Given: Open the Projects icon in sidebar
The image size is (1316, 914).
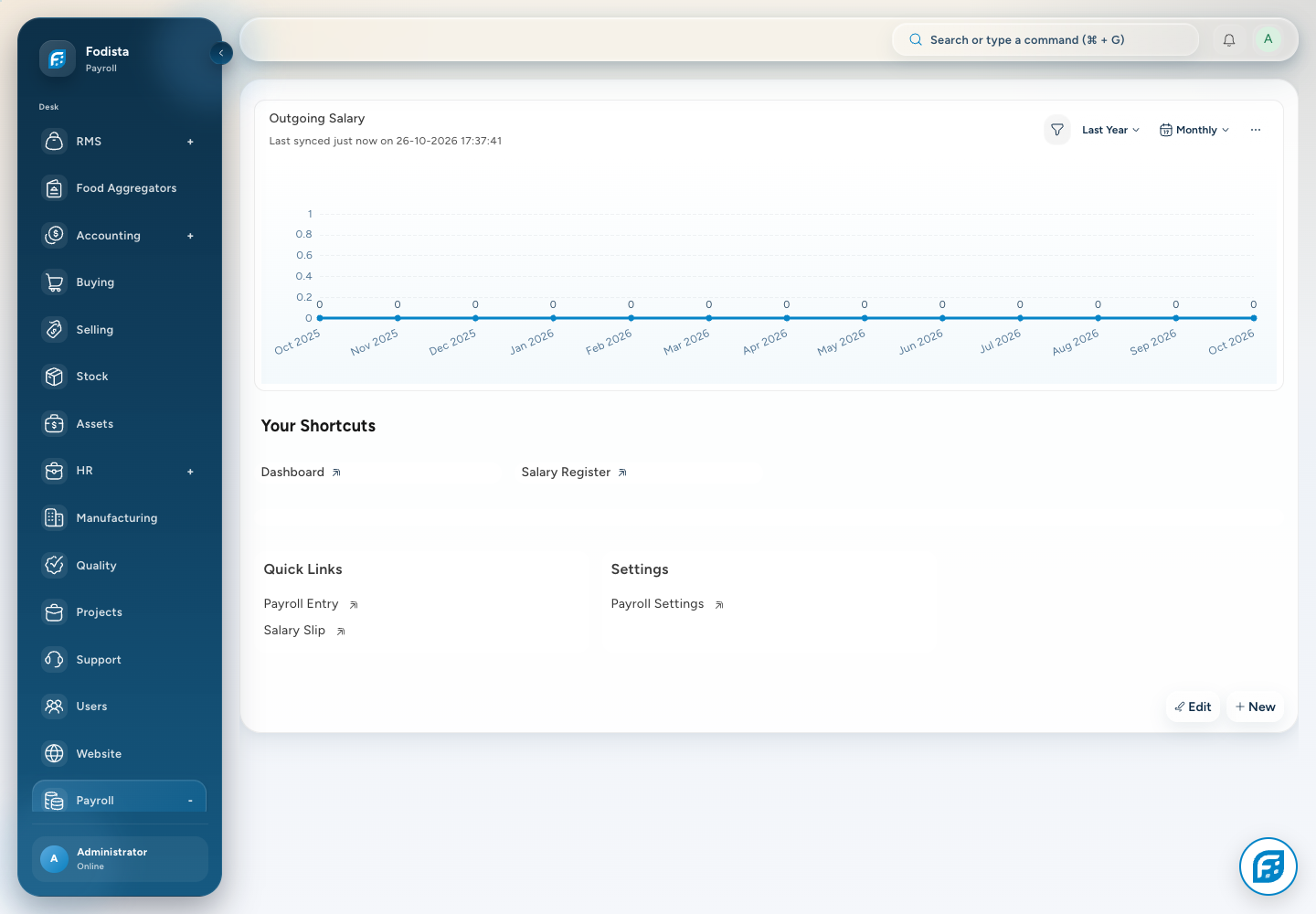Looking at the screenshot, I should coord(55,612).
